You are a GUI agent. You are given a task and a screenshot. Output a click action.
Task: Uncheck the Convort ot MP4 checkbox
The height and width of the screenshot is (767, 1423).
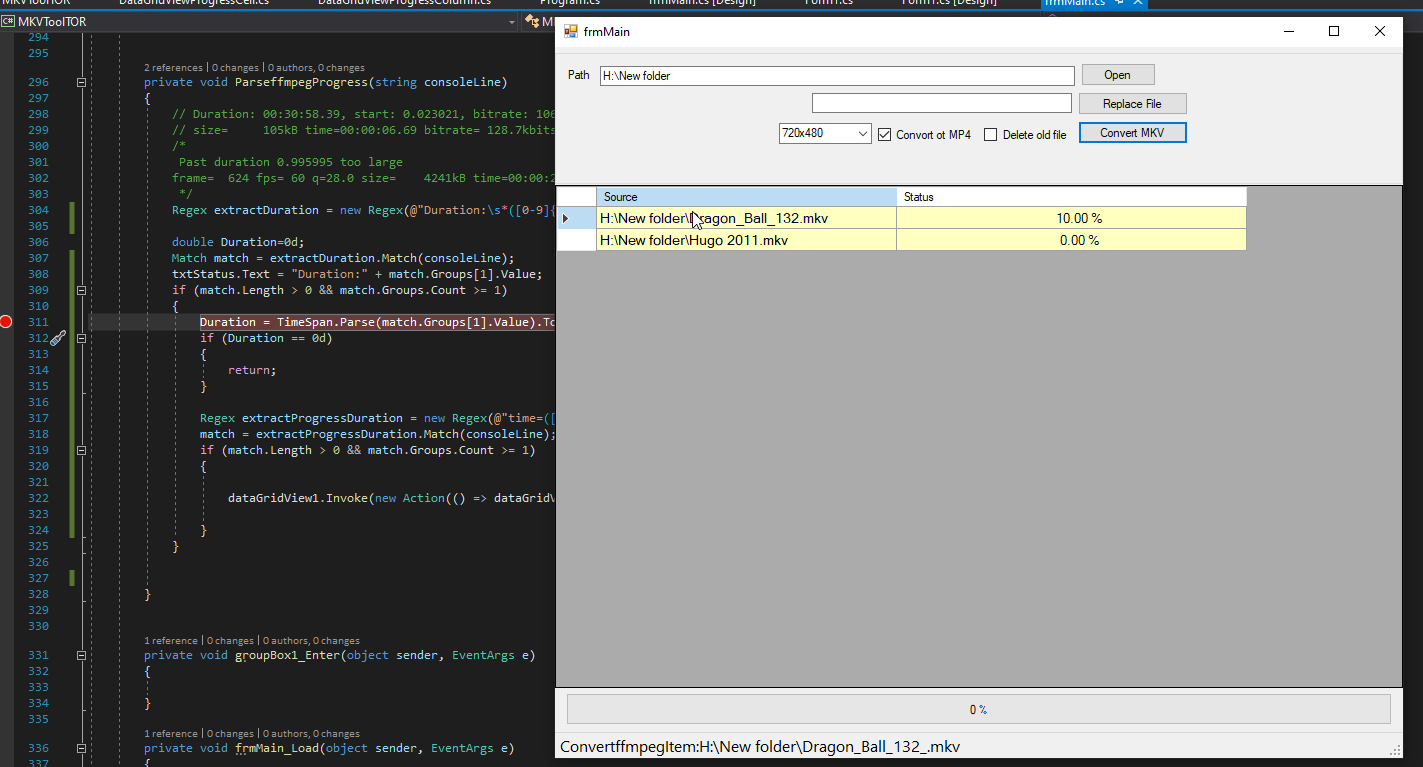(x=884, y=135)
